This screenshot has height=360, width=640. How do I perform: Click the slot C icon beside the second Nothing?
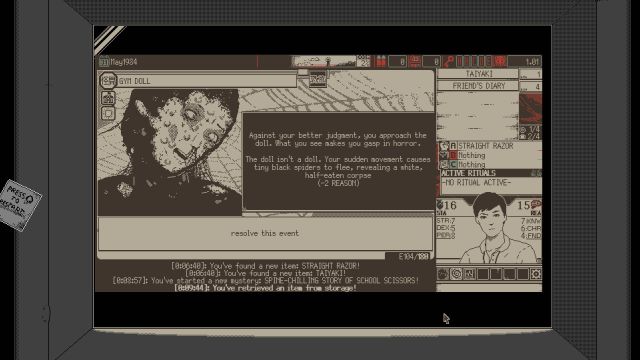(x=444, y=164)
